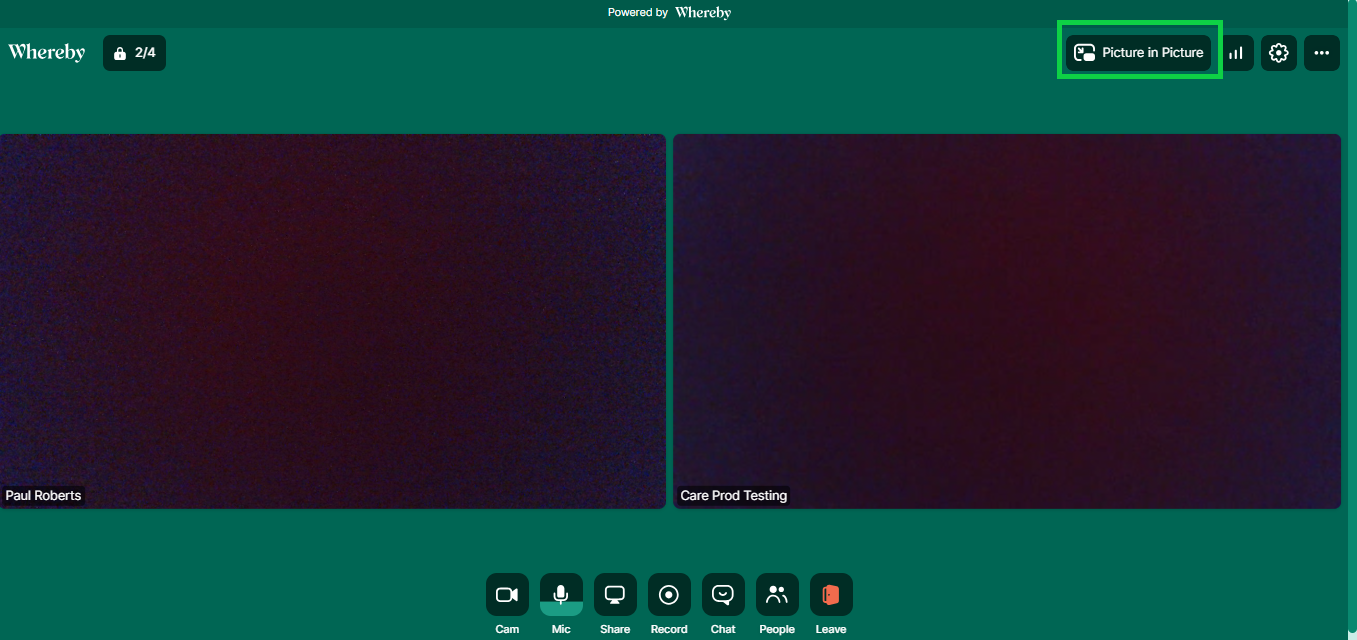1357x640 pixels.
Task: Mute the microphone using the Mic button
Action: [561, 595]
